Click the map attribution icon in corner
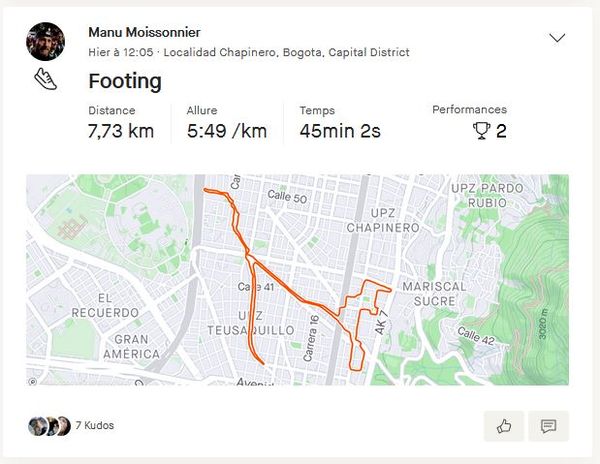Screen dimensions: 600x464 click(33, 380)
